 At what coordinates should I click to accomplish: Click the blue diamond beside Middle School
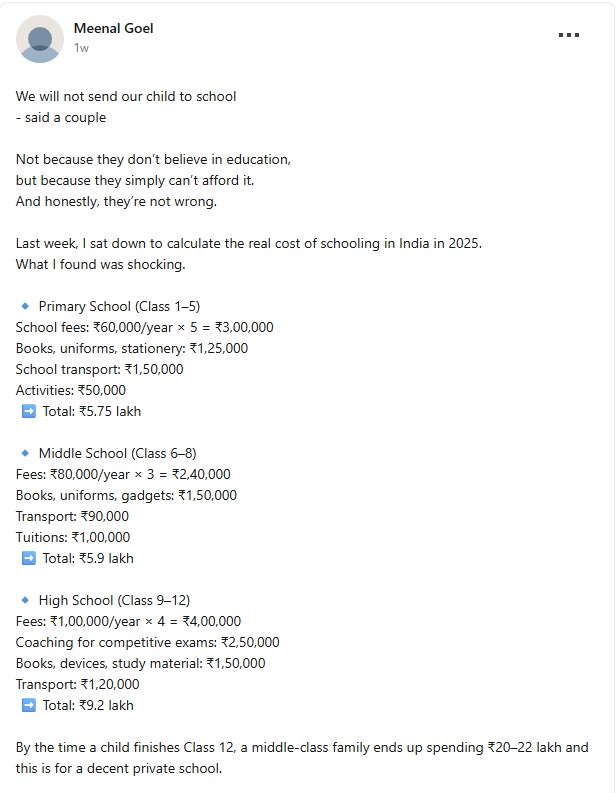click(25, 453)
